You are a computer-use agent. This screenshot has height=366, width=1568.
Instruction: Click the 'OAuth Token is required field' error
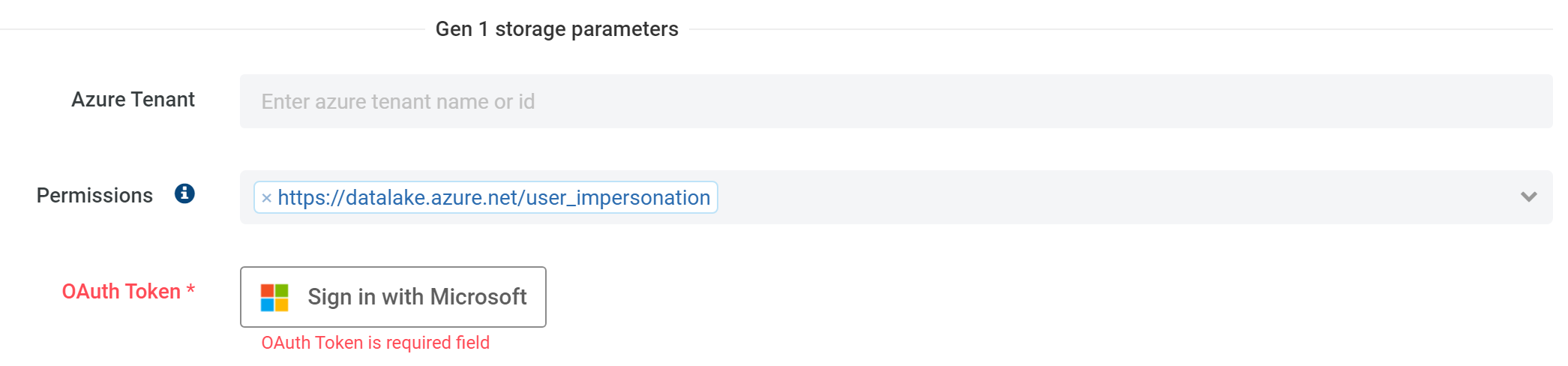point(375,343)
